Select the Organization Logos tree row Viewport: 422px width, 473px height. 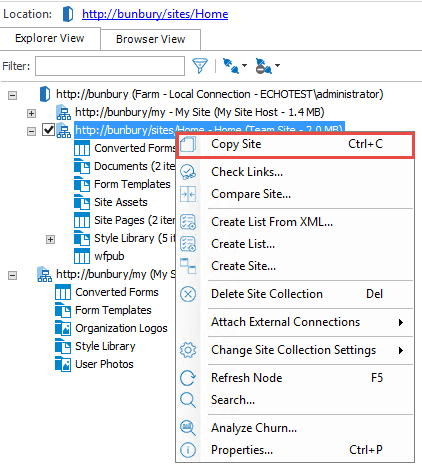point(121,328)
